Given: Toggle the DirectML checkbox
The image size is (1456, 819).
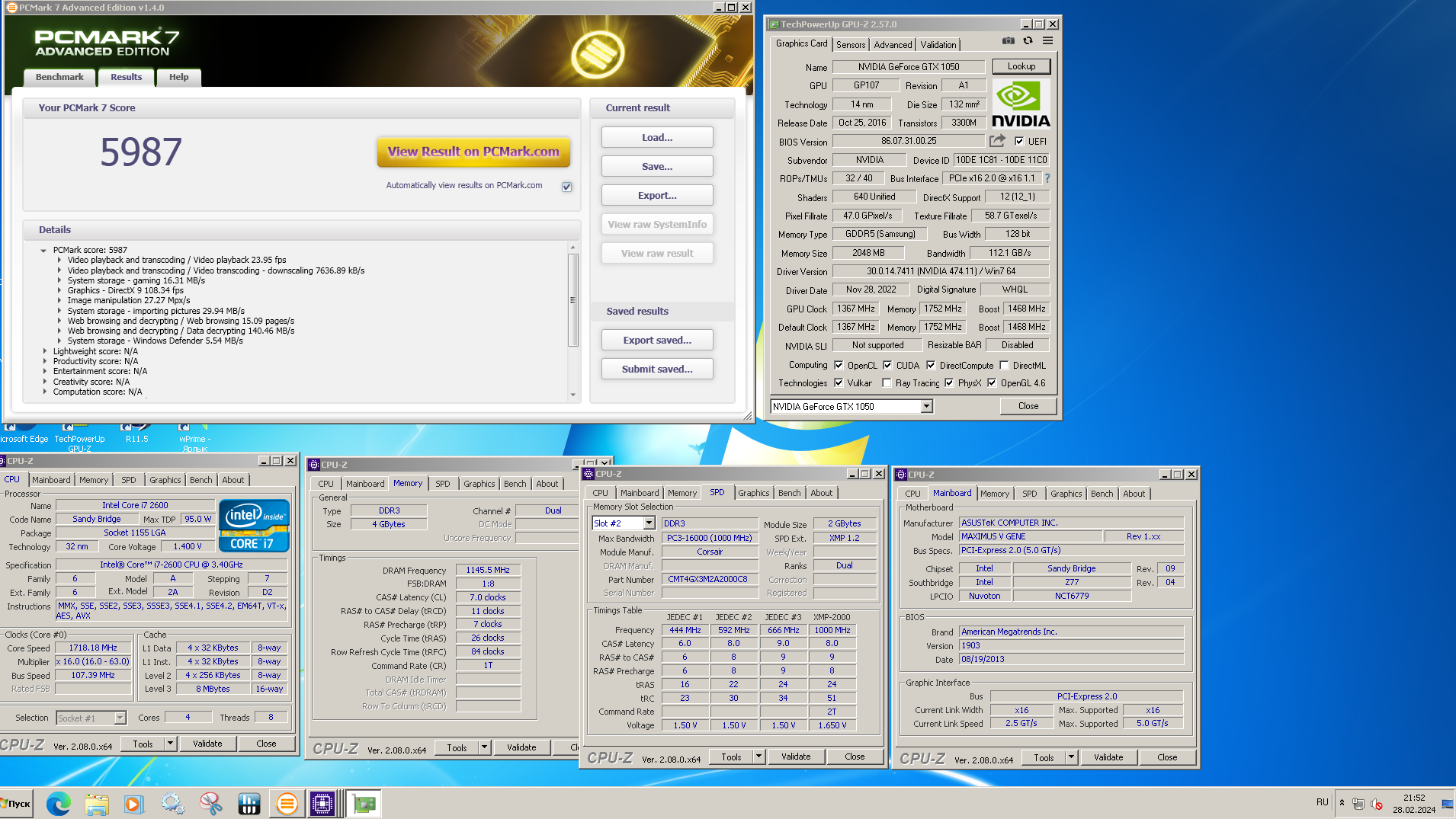Looking at the screenshot, I should [1004, 365].
